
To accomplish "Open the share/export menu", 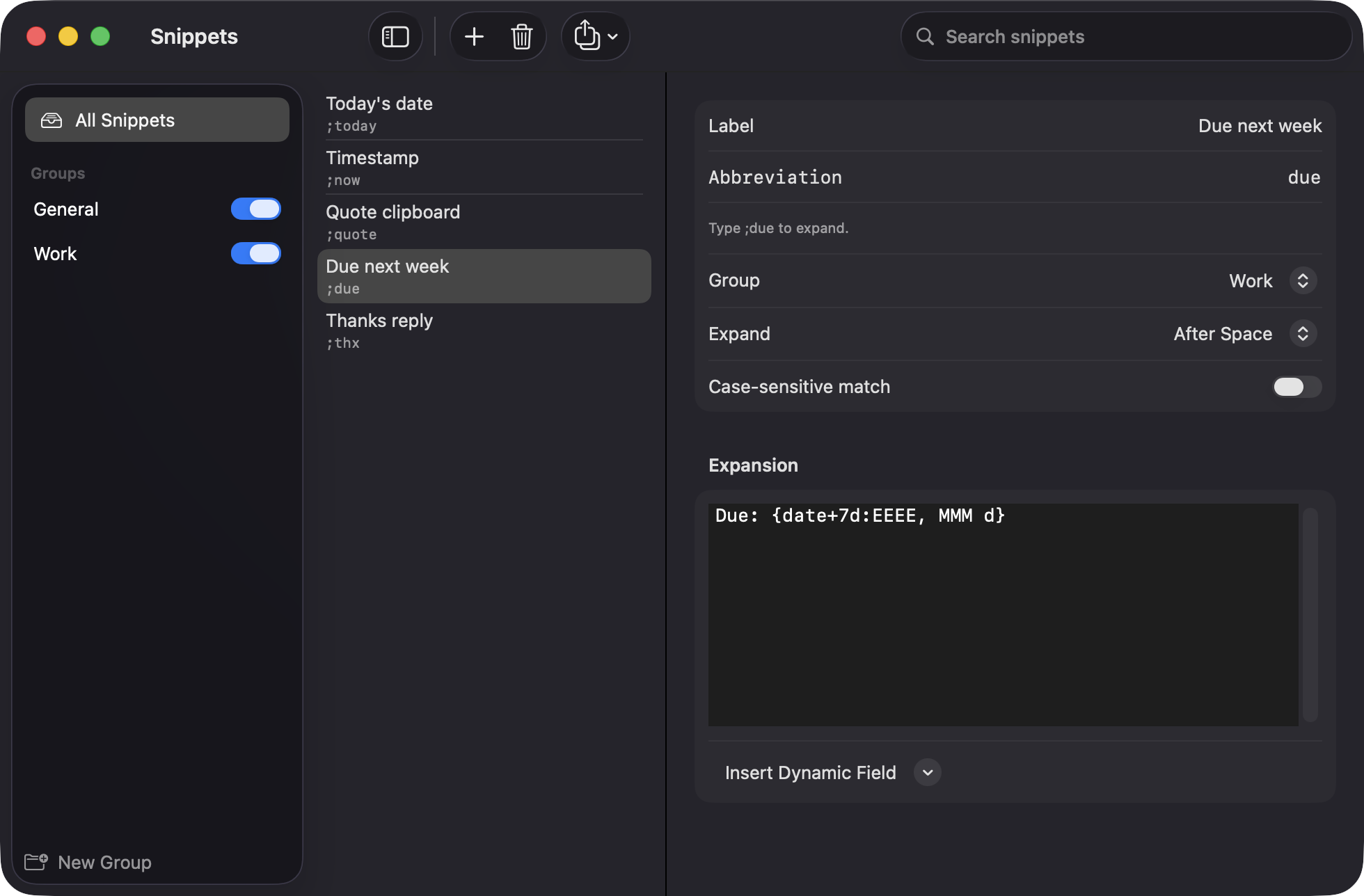I will (596, 37).
